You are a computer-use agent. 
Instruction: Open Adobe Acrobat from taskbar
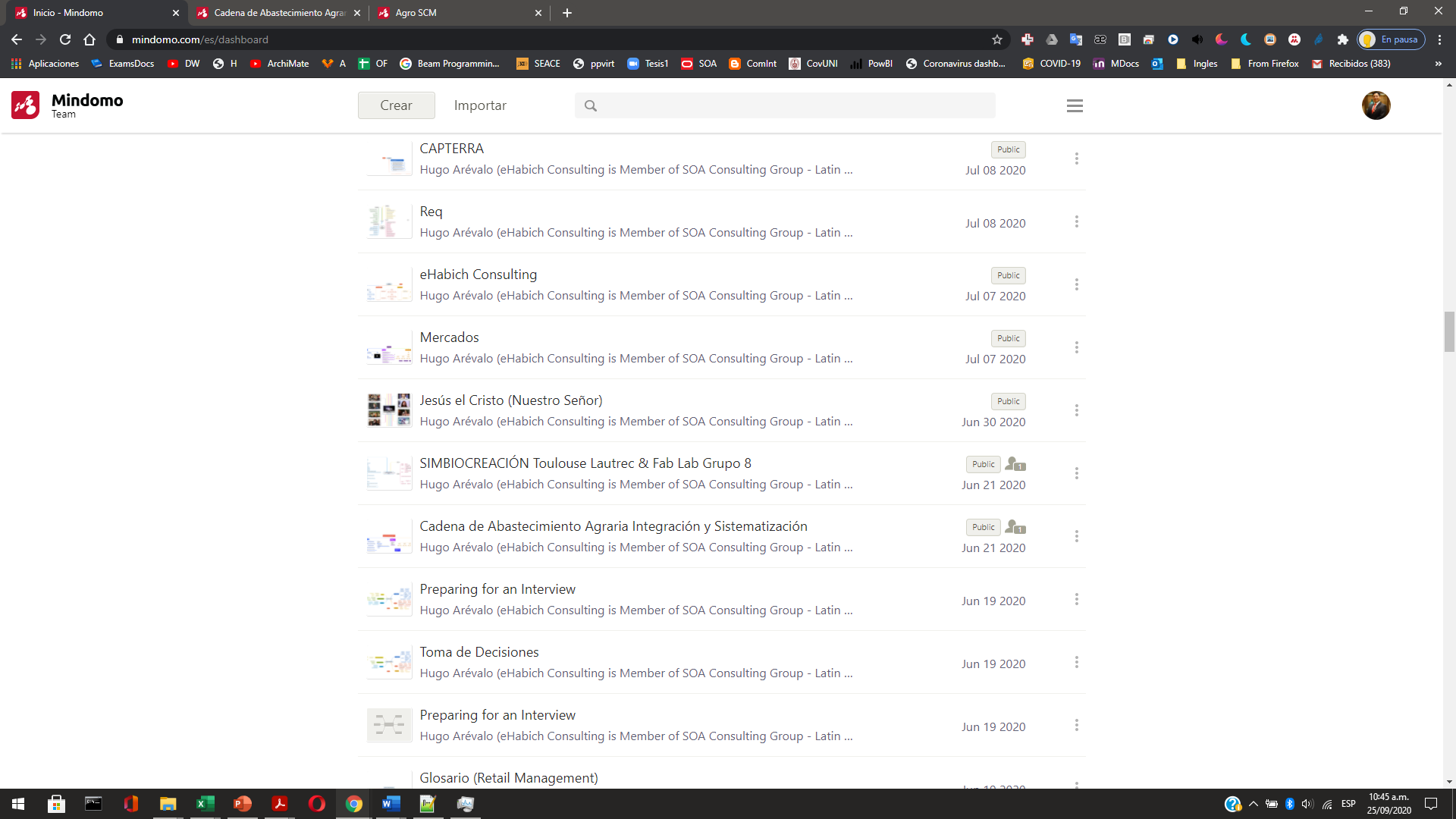[x=279, y=804]
